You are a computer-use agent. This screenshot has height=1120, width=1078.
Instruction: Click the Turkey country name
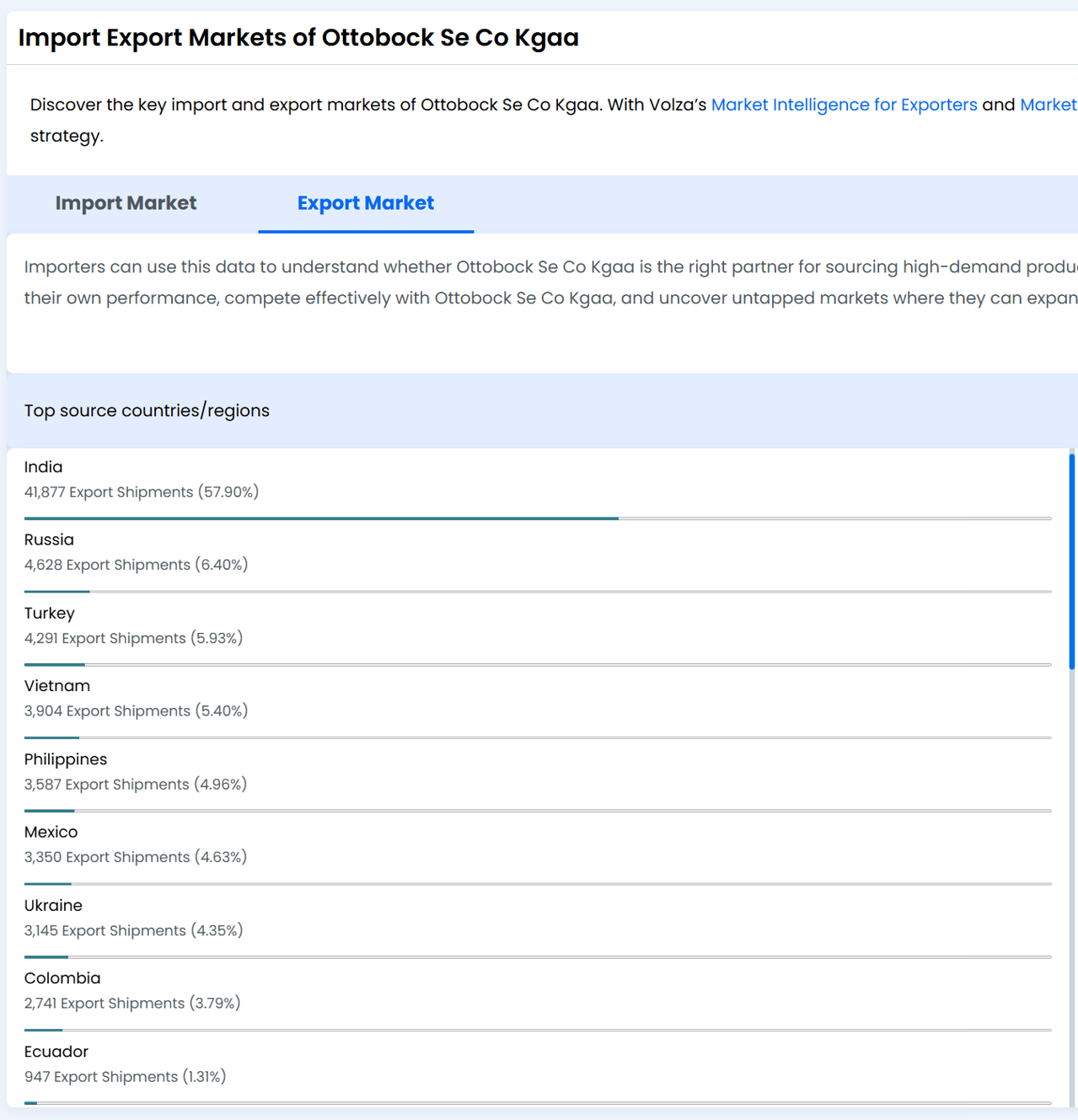tap(50, 613)
